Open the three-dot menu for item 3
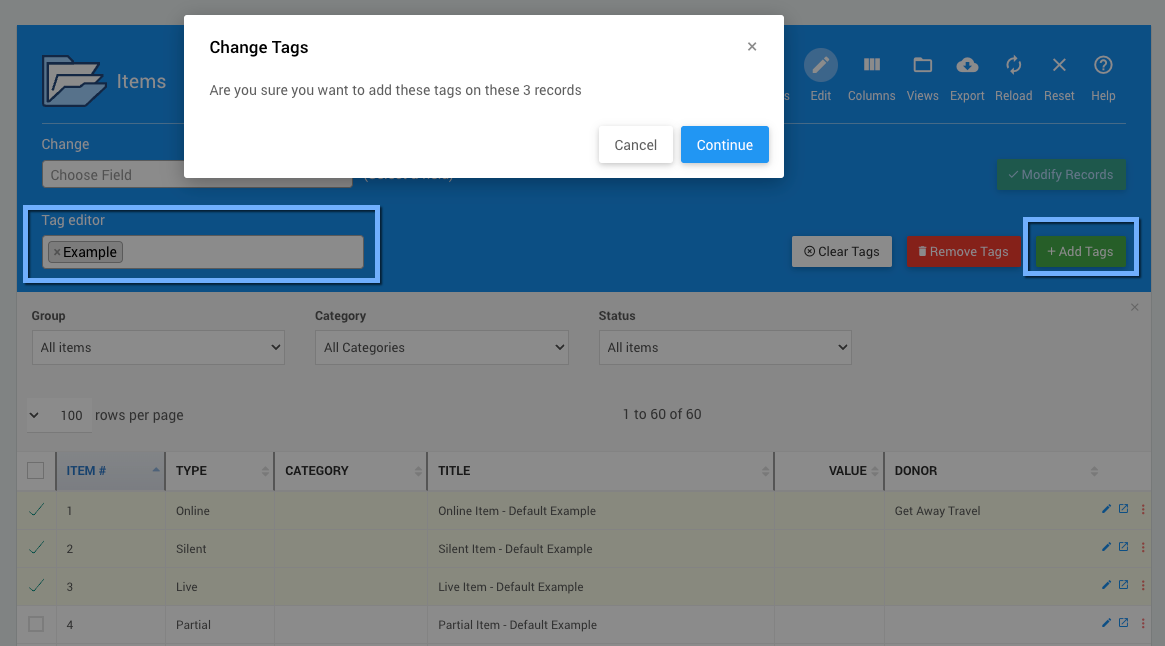Screen dimensions: 1165x646 pyautogui.click(x=1142, y=586)
